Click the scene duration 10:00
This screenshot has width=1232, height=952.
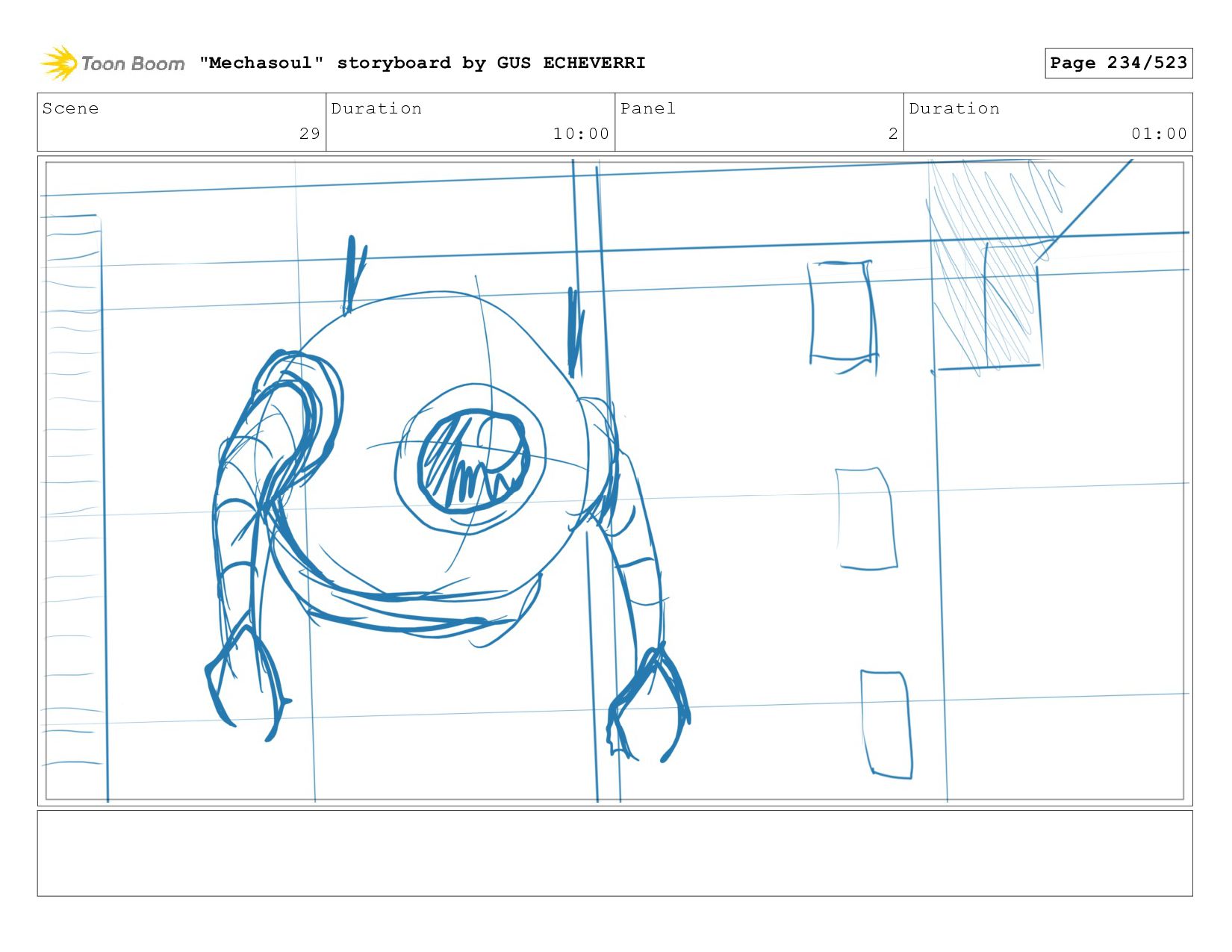pos(581,134)
